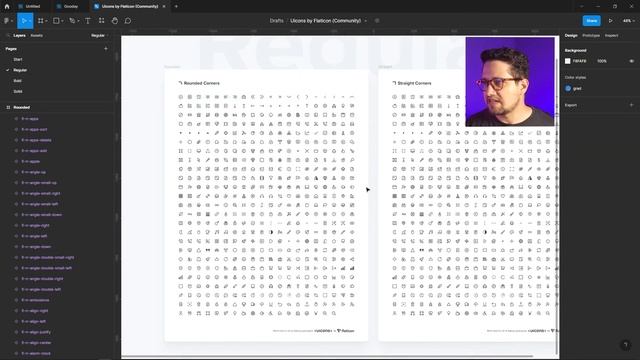Image resolution: width=640 pixels, height=360 pixels.
Task: Open the Solid page
Action: 18,91
